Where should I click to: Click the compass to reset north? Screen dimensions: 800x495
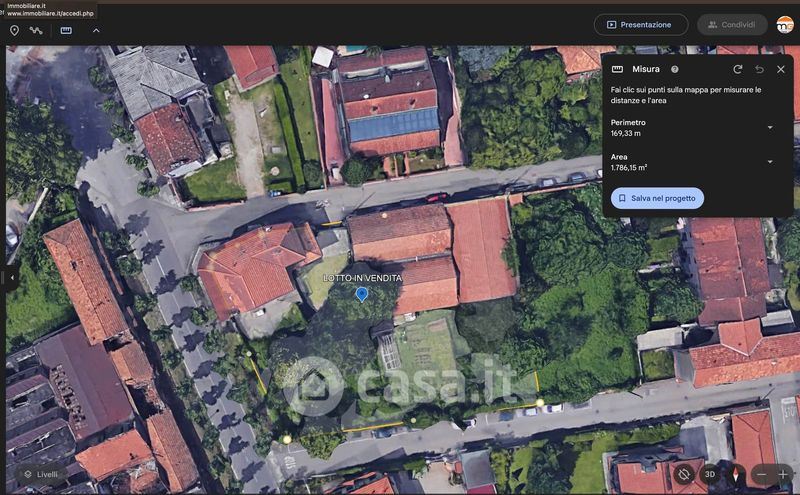(x=735, y=474)
